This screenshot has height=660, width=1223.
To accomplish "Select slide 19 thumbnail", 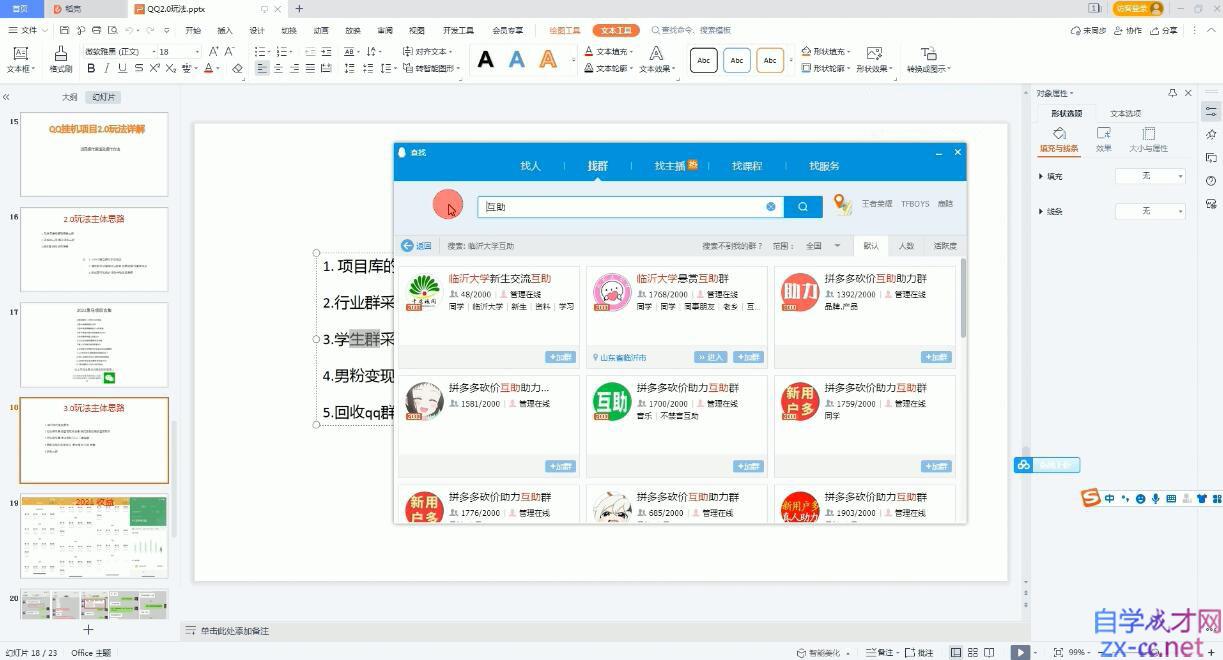I will coord(94,535).
